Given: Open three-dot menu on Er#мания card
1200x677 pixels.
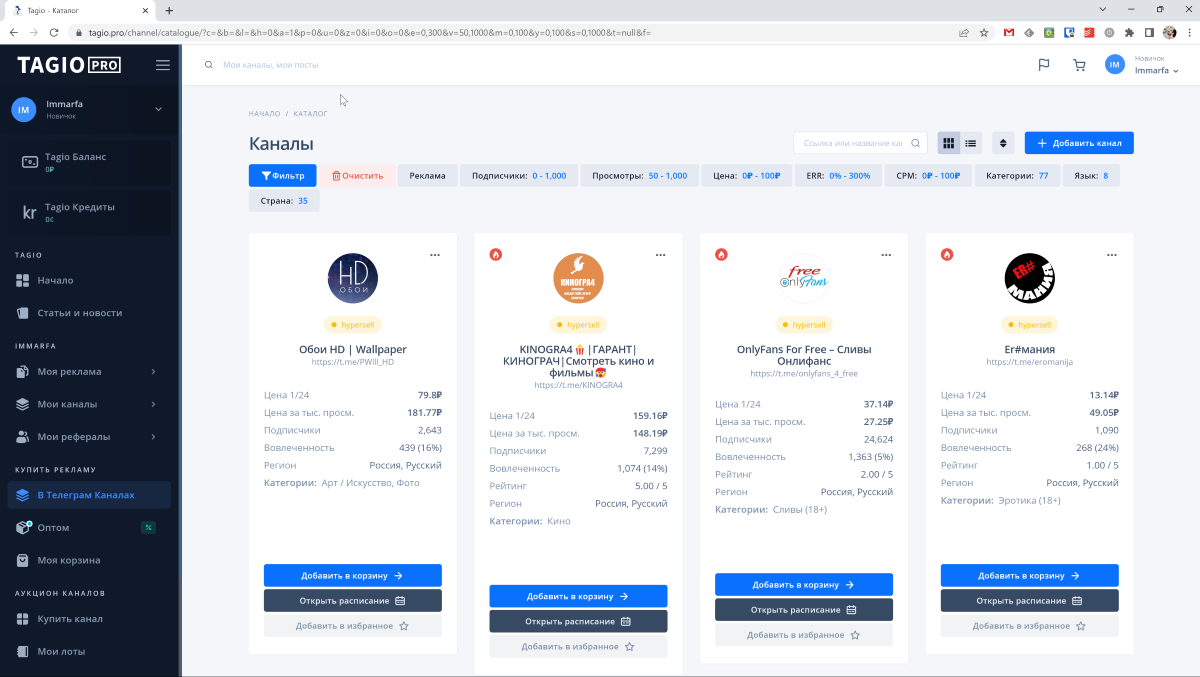Looking at the screenshot, I should (x=1112, y=255).
